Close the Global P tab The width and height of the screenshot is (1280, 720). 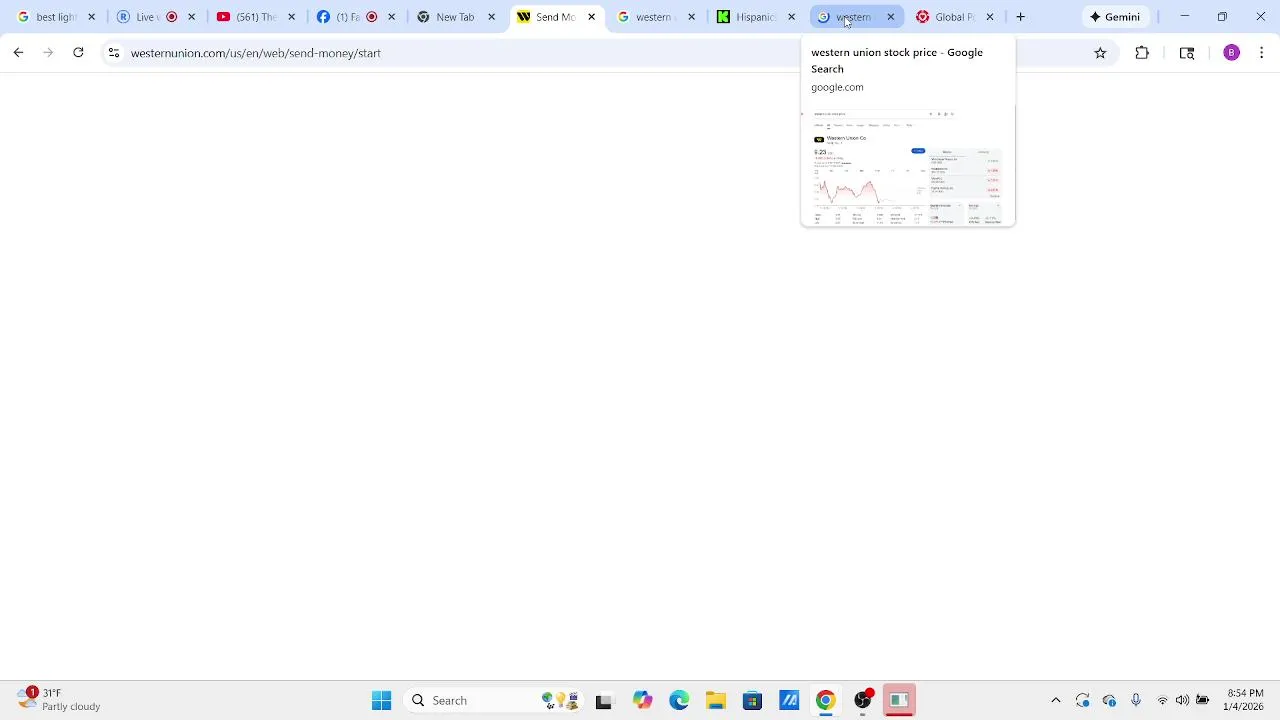(x=990, y=17)
